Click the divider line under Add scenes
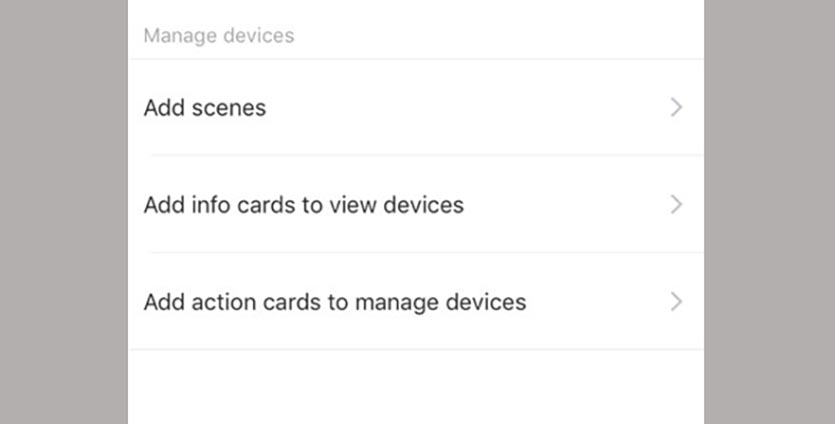Image resolution: width=835 pixels, height=424 pixels. pyautogui.click(x=415, y=155)
